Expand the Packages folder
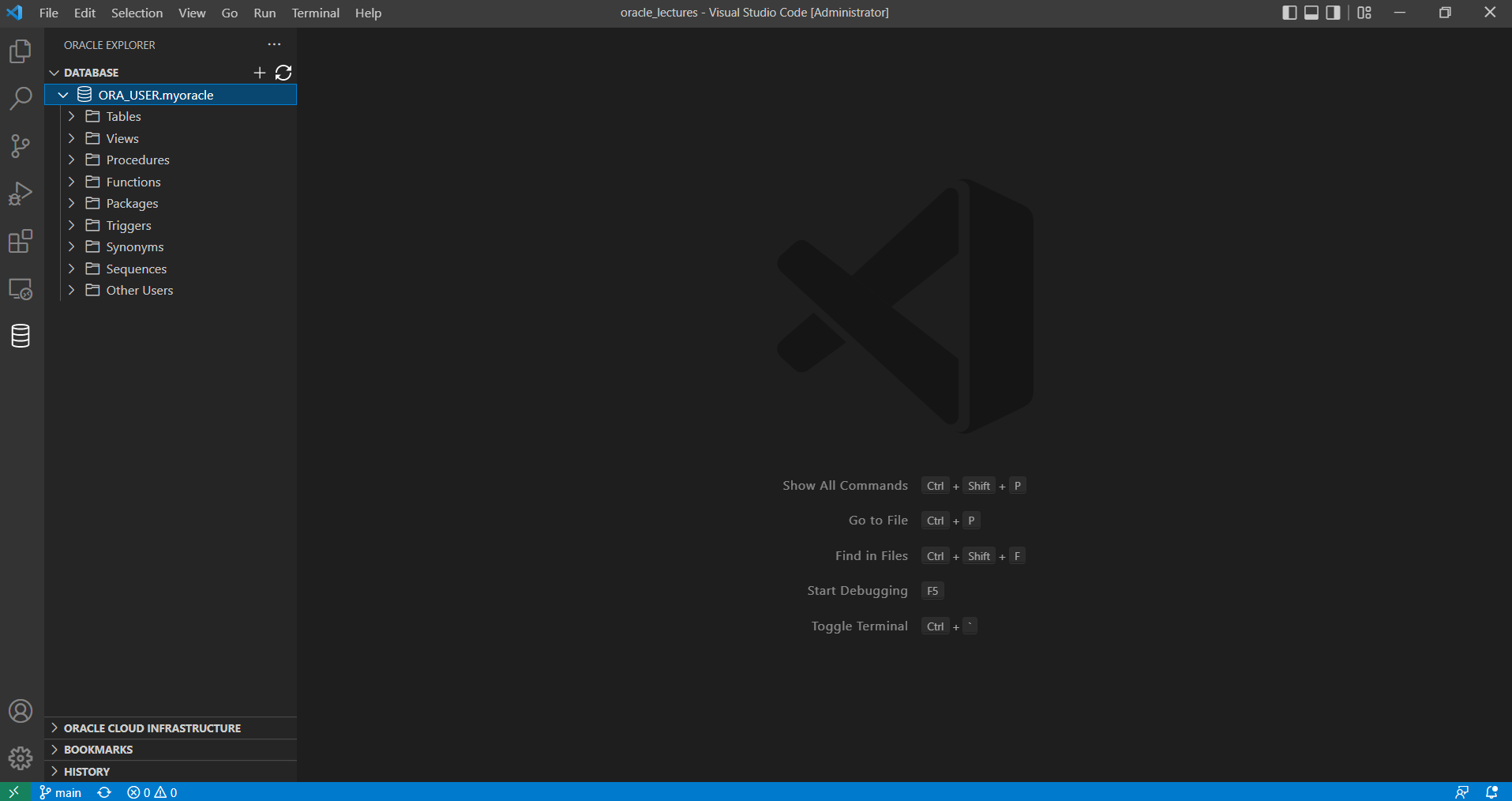Viewport: 1512px width, 801px height. point(71,203)
